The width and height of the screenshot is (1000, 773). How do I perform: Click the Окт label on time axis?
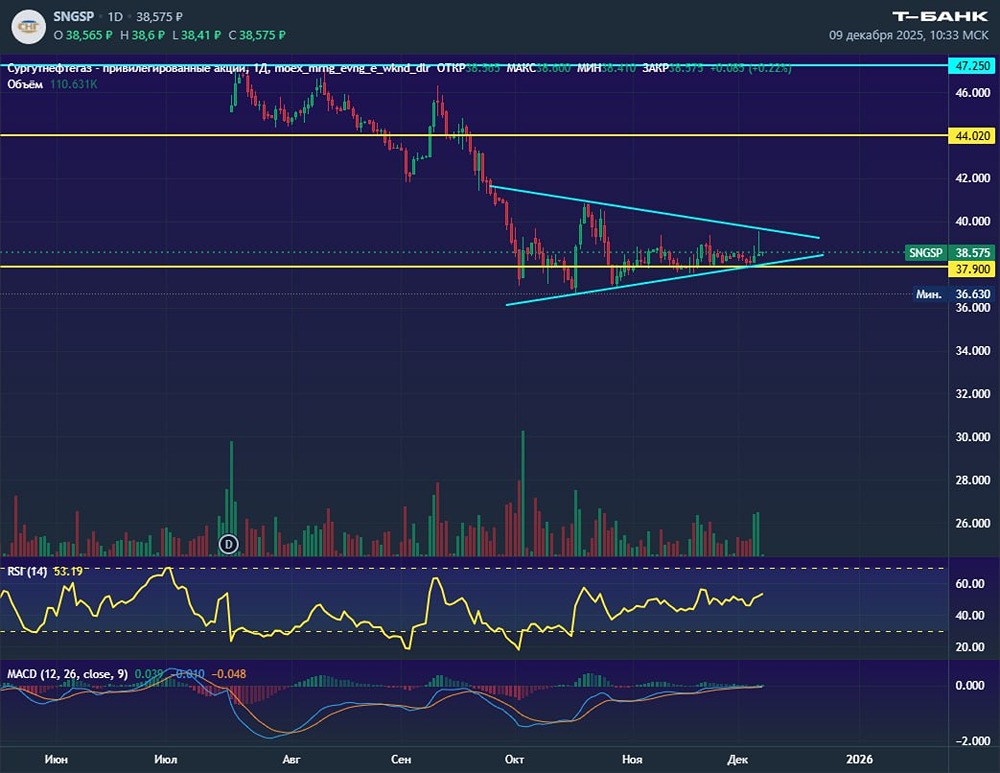click(515, 760)
